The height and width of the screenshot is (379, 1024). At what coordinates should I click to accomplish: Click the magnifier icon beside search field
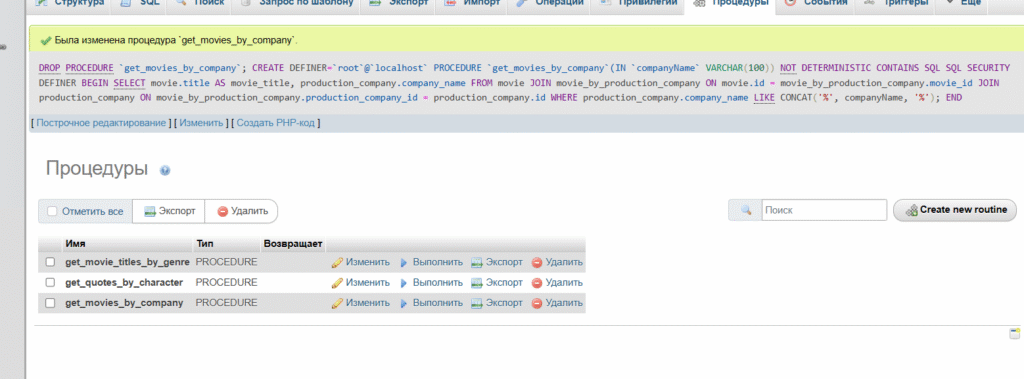tap(745, 210)
